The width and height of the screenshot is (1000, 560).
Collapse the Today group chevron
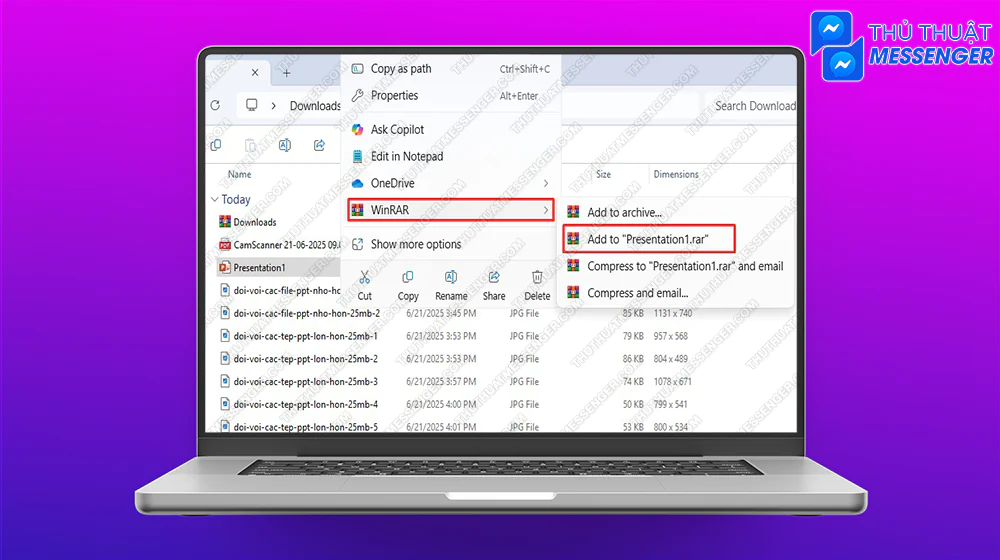point(215,200)
